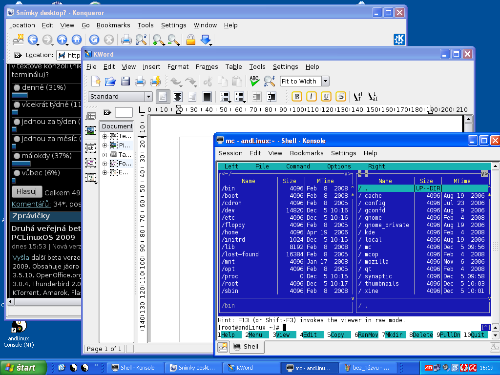
Task: Toggle strikethrough formatting in KWord
Action: coord(341,97)
